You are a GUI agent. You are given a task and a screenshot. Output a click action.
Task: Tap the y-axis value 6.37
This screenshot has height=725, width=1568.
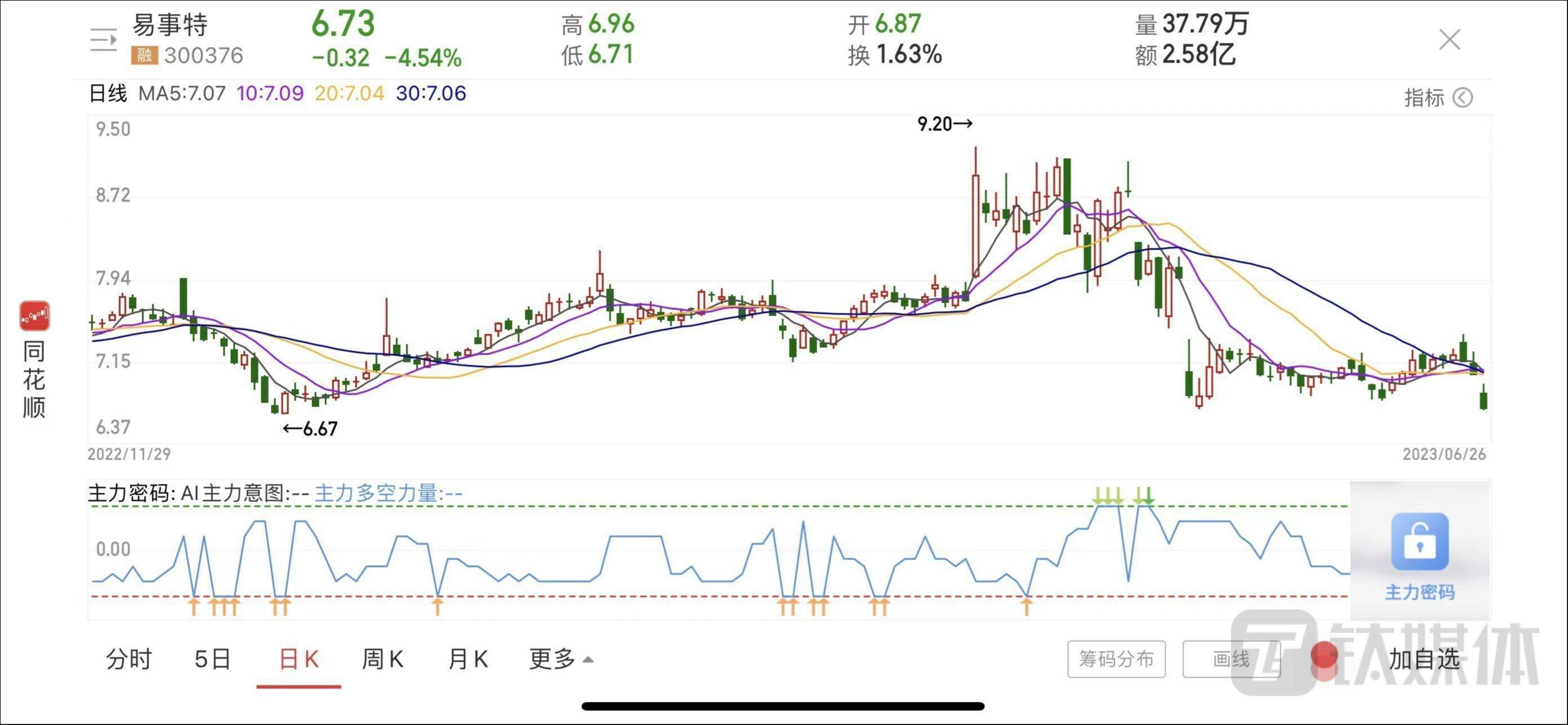[113, 427]
